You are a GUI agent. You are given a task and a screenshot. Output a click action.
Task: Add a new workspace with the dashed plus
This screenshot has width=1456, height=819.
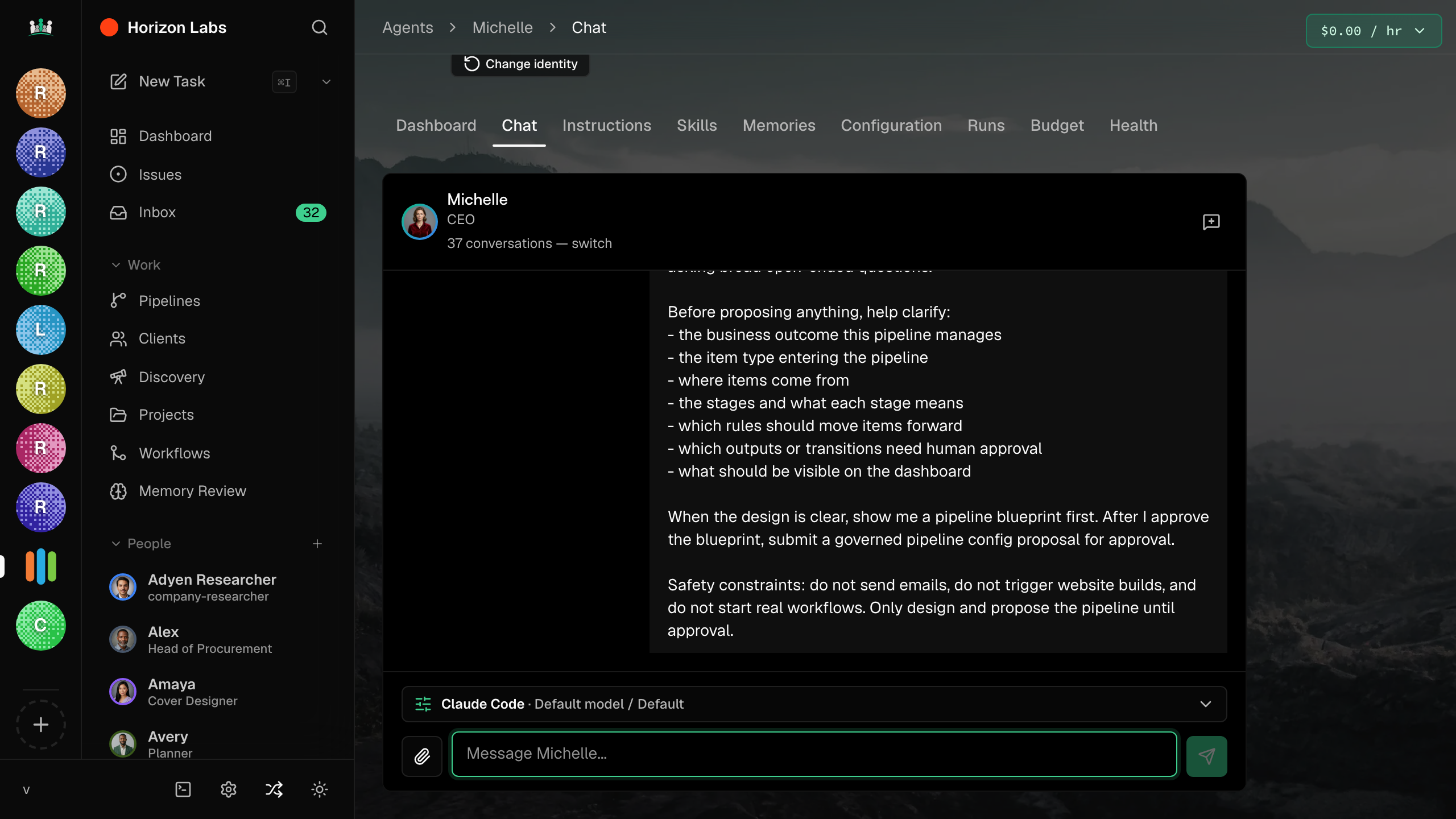tap(41, 725)
